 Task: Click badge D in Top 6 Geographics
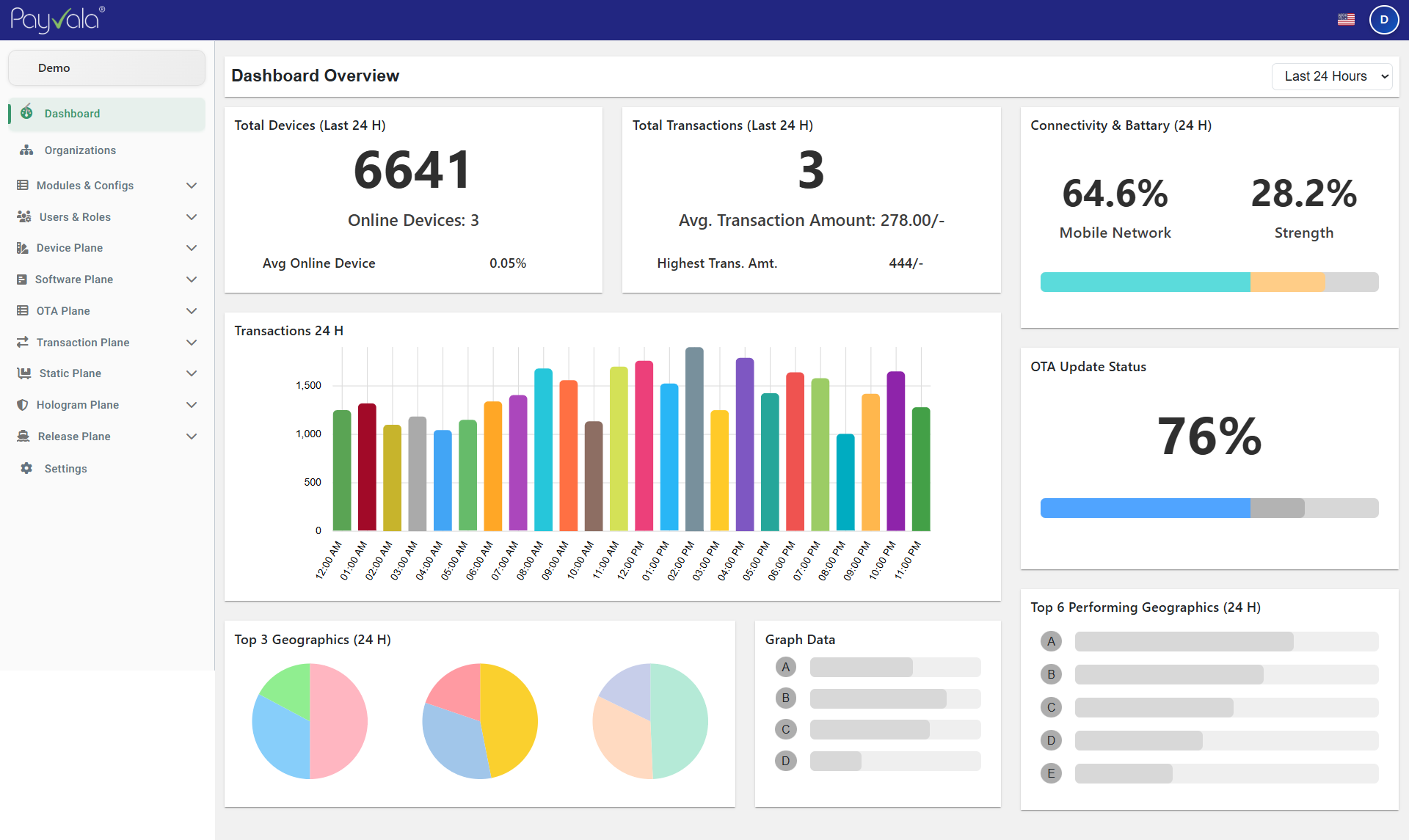click(1052, 740)
